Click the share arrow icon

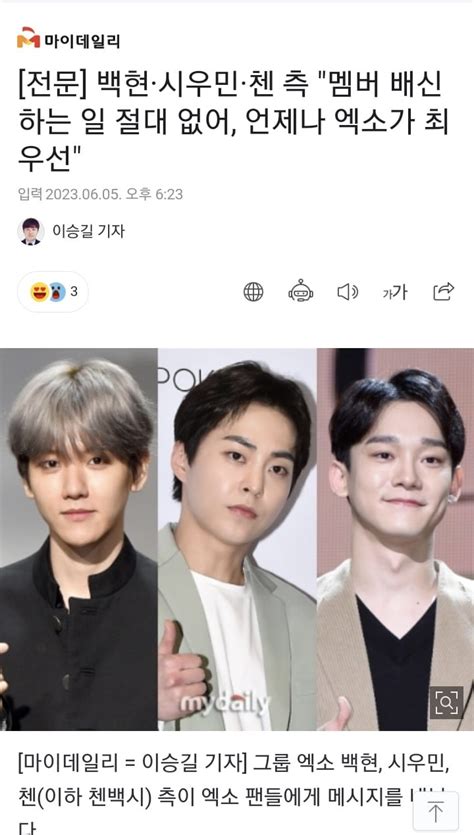tap(444, 291)
